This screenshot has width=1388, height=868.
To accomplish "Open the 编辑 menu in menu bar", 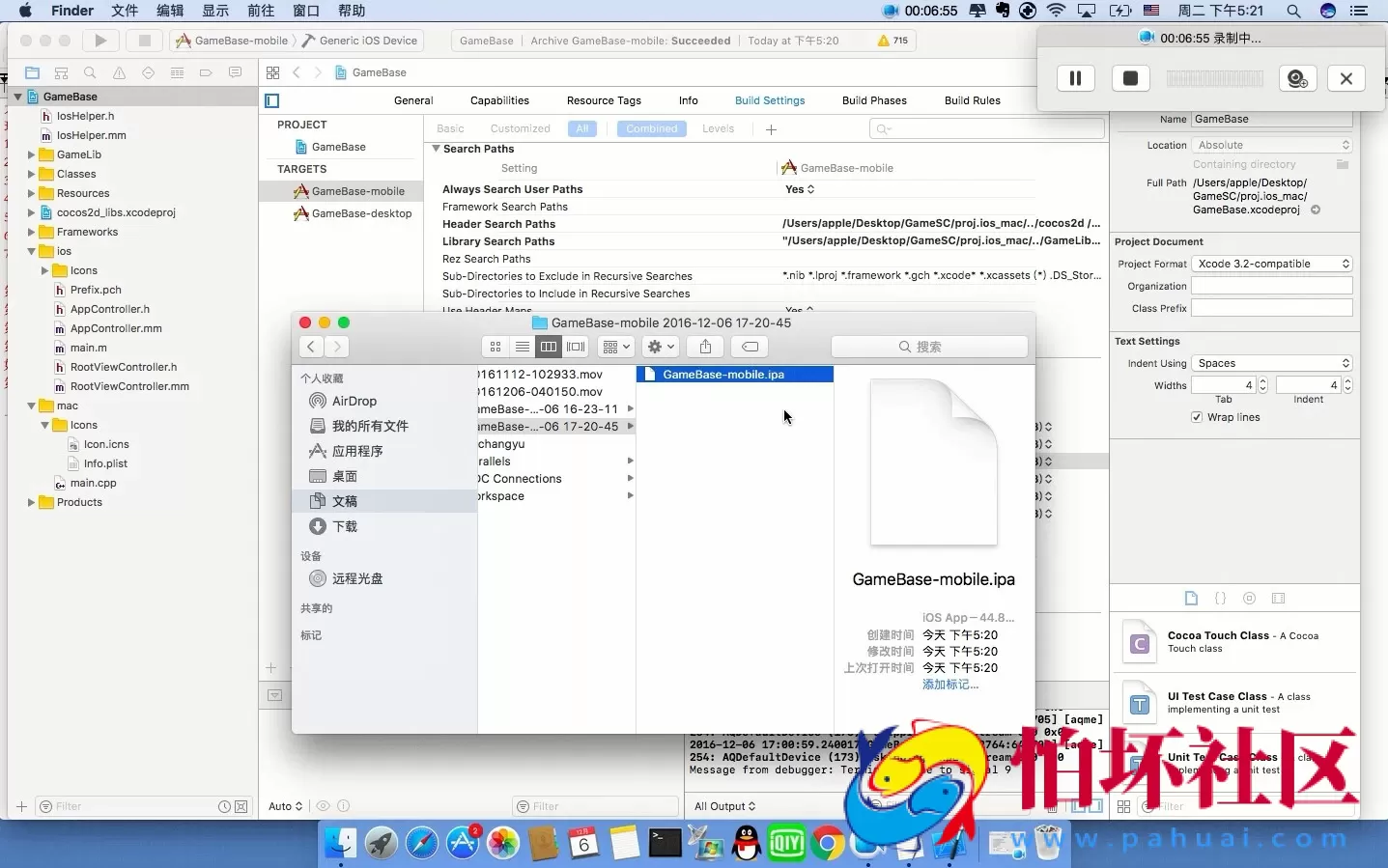I will (170, 11).
